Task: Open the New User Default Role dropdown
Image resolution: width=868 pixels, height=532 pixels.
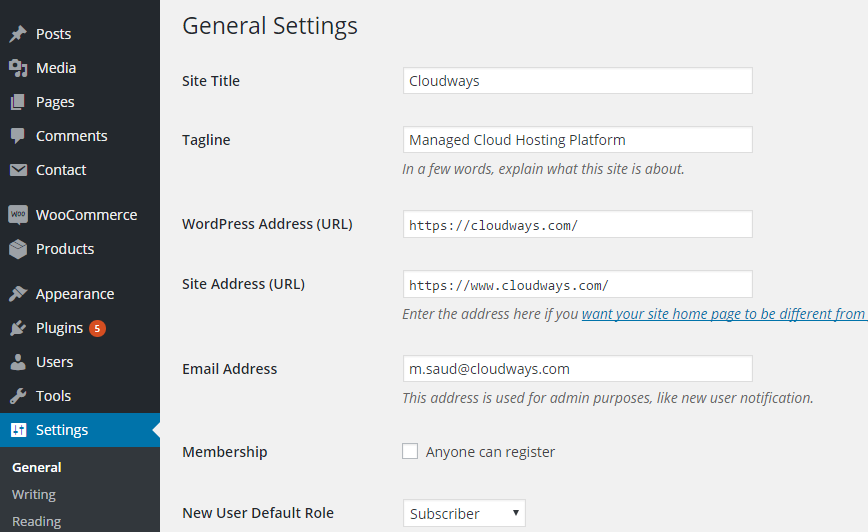Action: click(464, 514)
